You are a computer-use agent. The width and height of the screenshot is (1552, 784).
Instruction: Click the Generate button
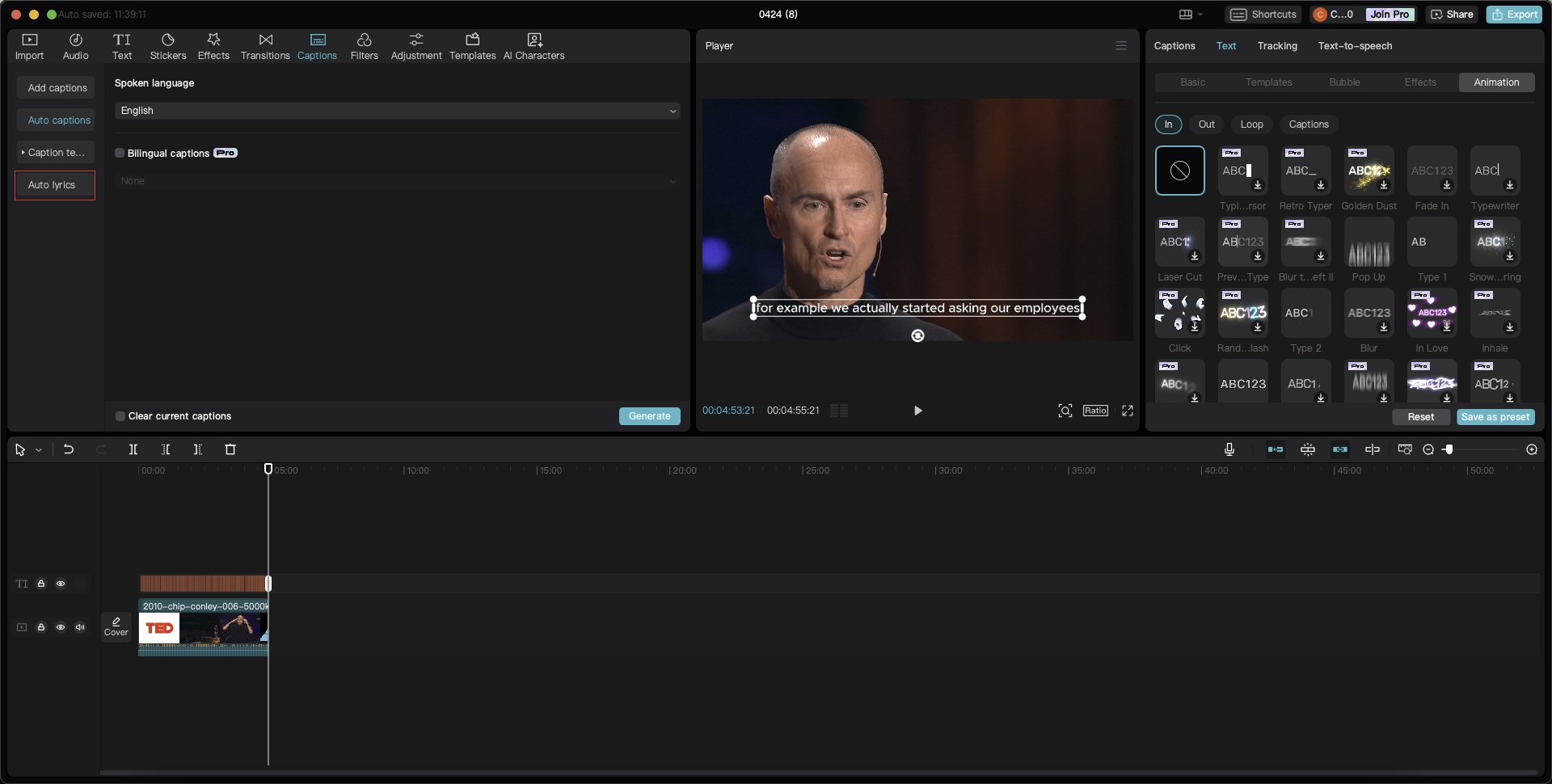point(650,416)
